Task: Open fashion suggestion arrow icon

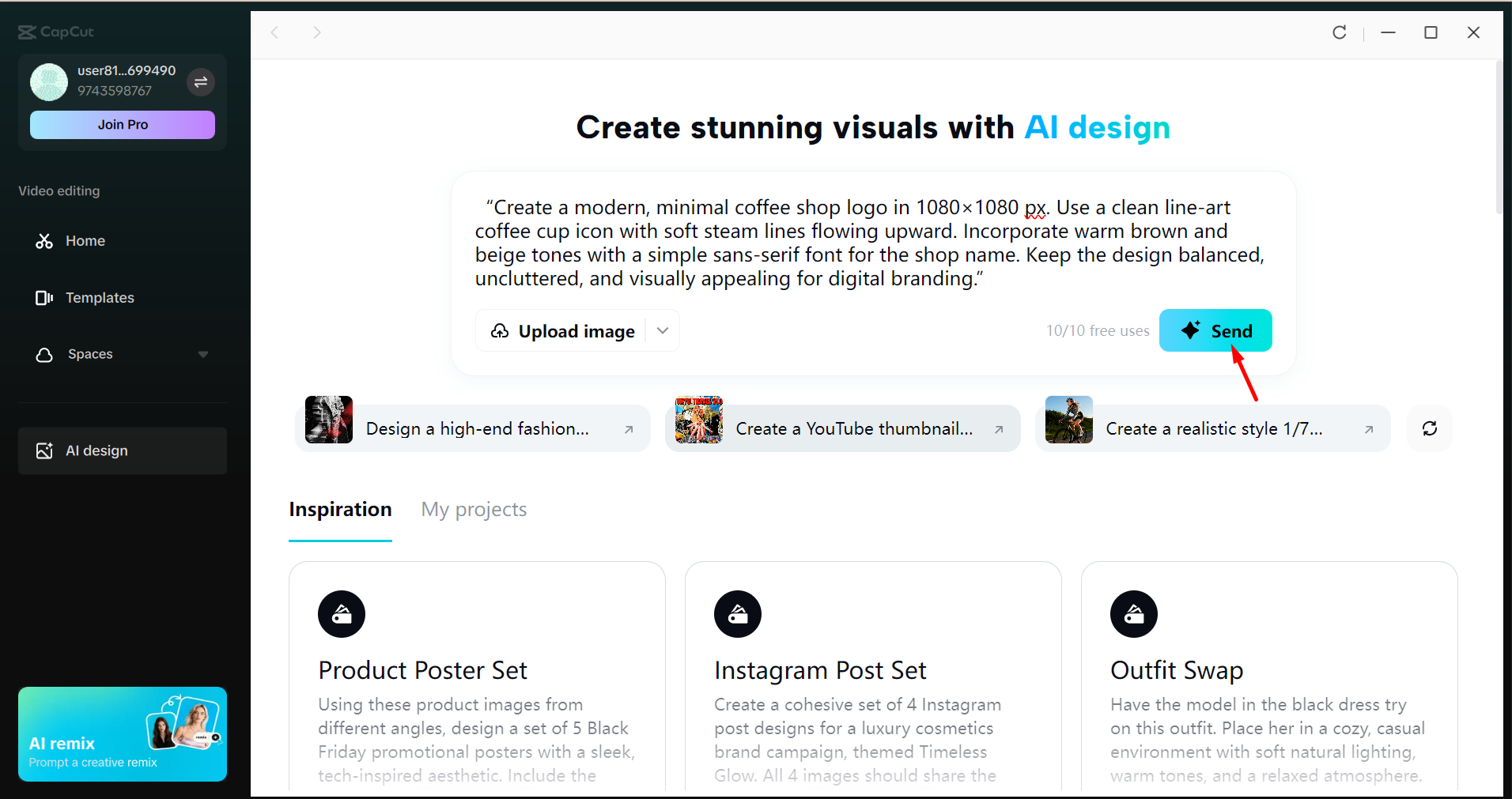Action: [x=629, y=429]
